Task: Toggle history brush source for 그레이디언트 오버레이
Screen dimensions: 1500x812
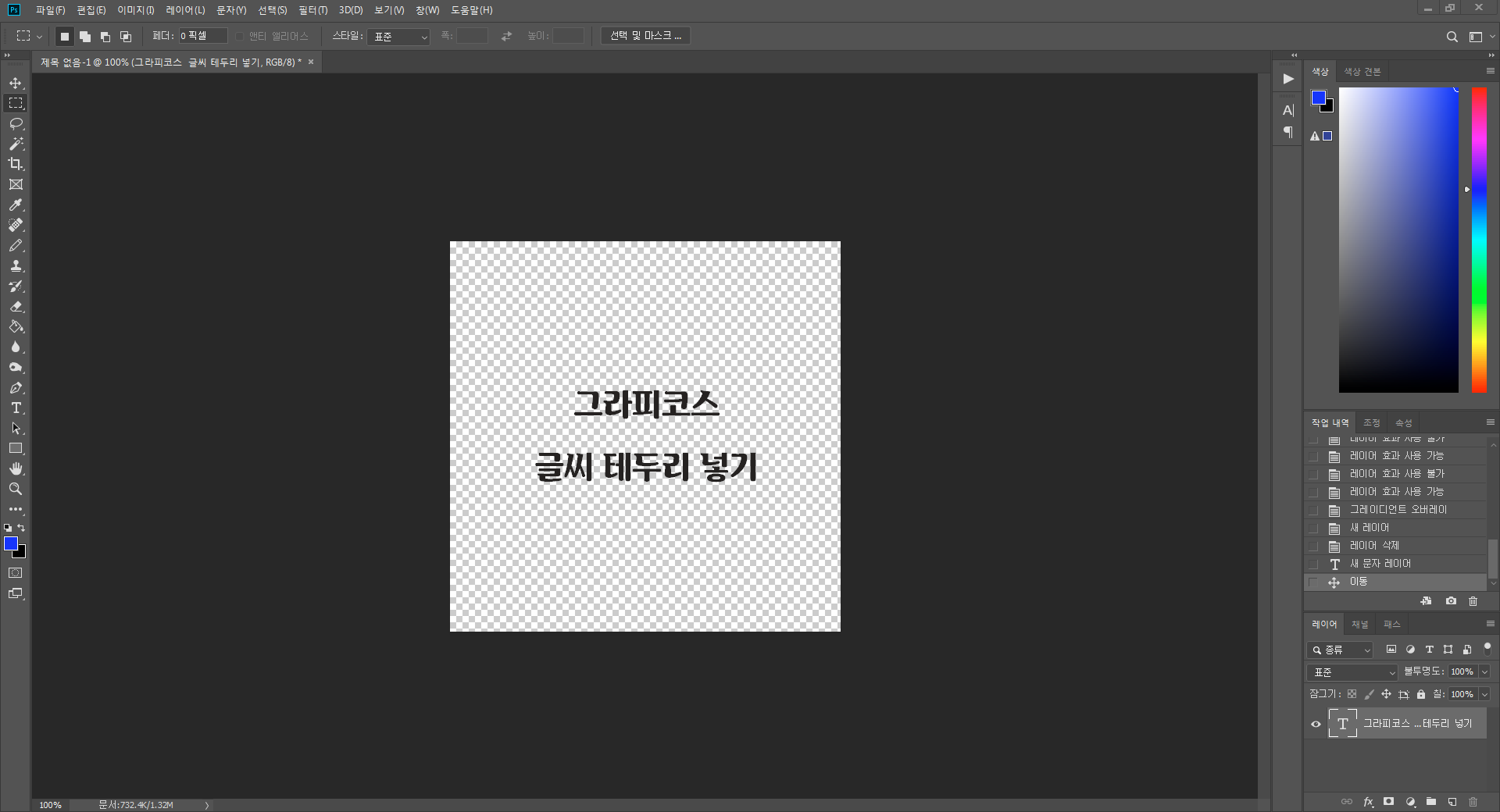Action: [1313, 510]
